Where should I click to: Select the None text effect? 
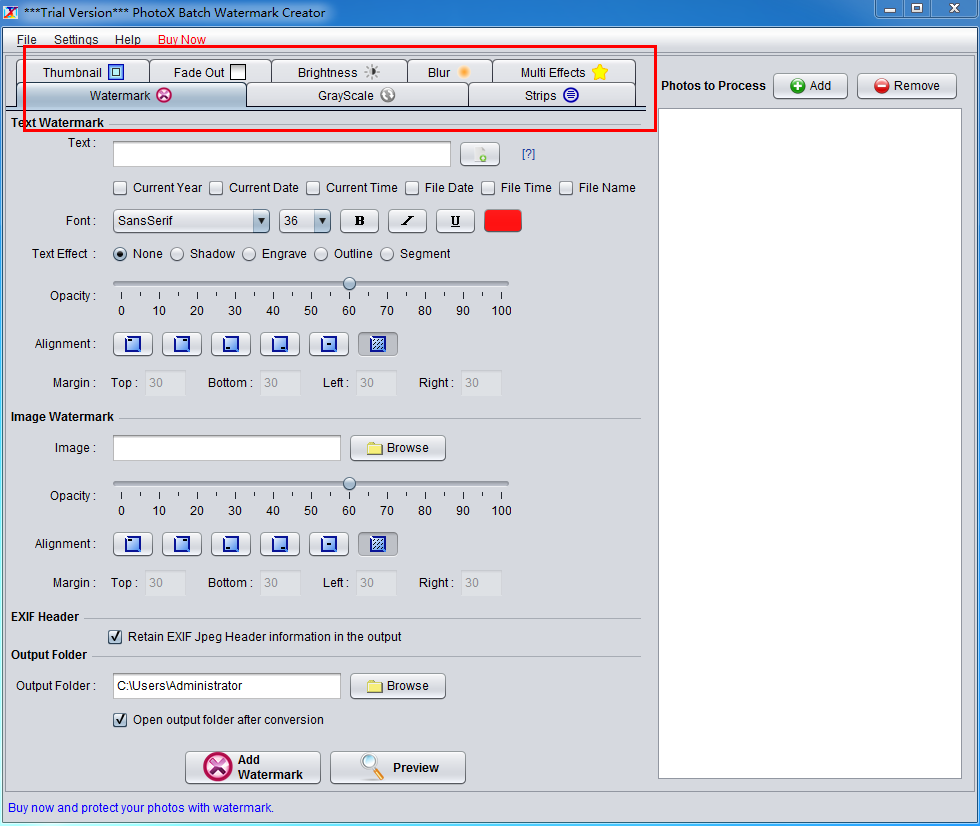coord(120,254)
